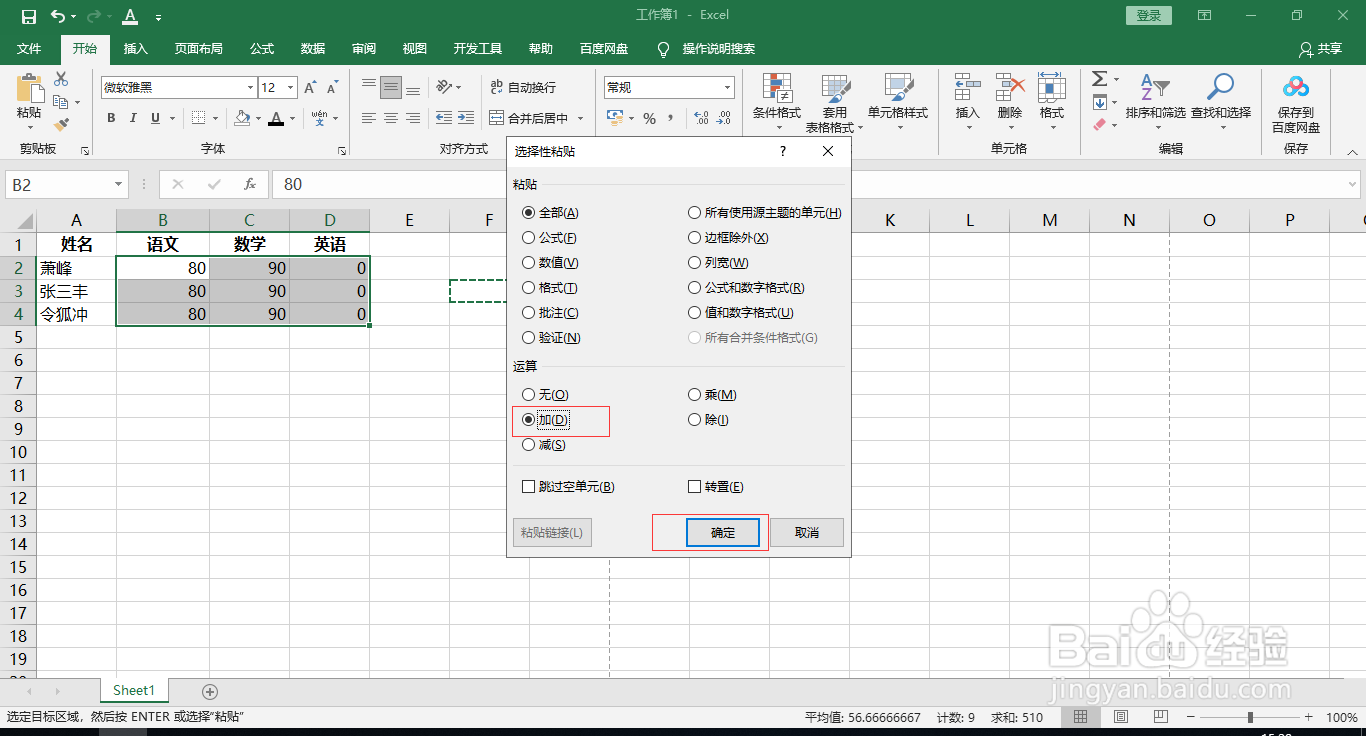Toggle Bold formatting

(111, 118)
